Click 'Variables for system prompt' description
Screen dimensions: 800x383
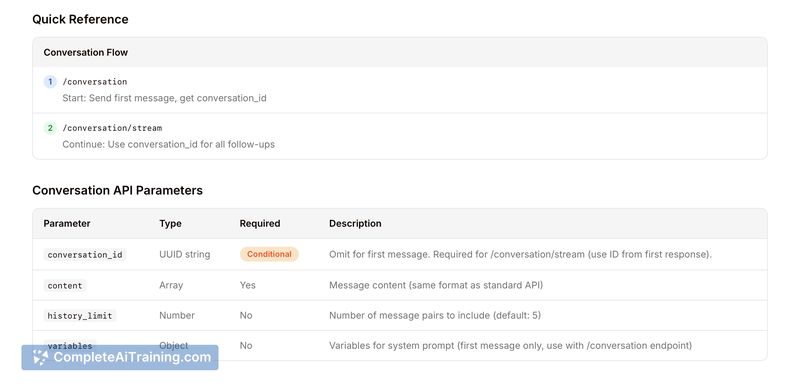(510, 345)
